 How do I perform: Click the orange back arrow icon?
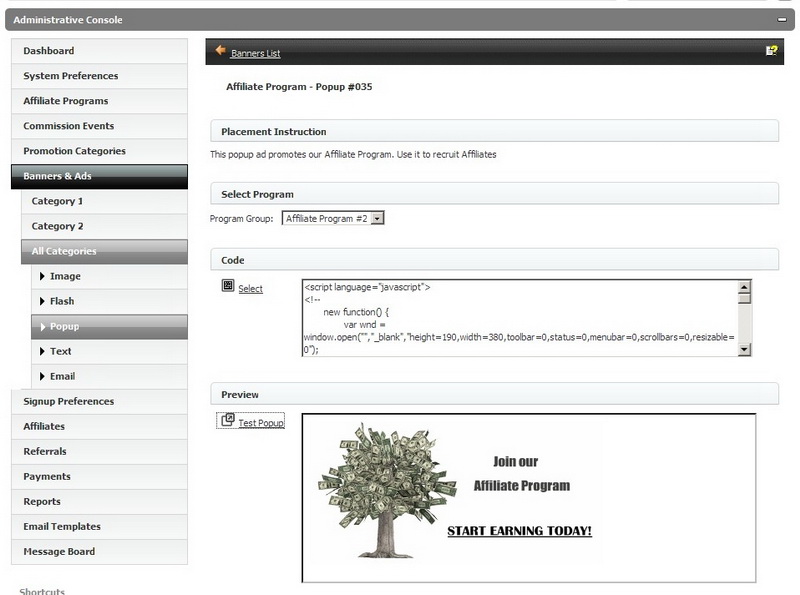point(220,50)
